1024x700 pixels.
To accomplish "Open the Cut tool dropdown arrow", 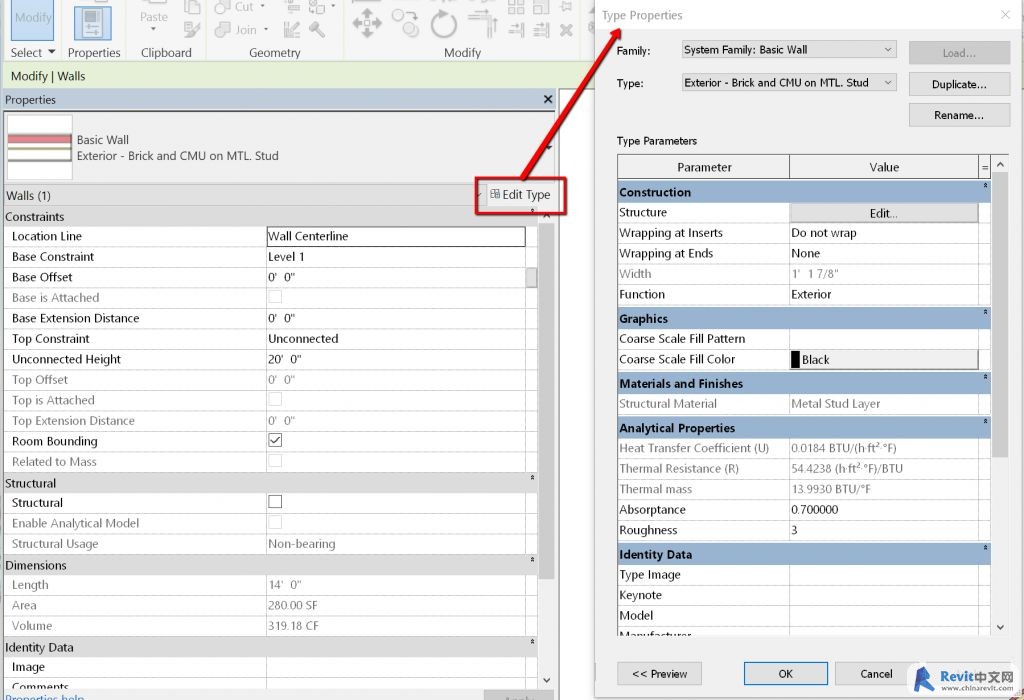I will click(262, 7).
